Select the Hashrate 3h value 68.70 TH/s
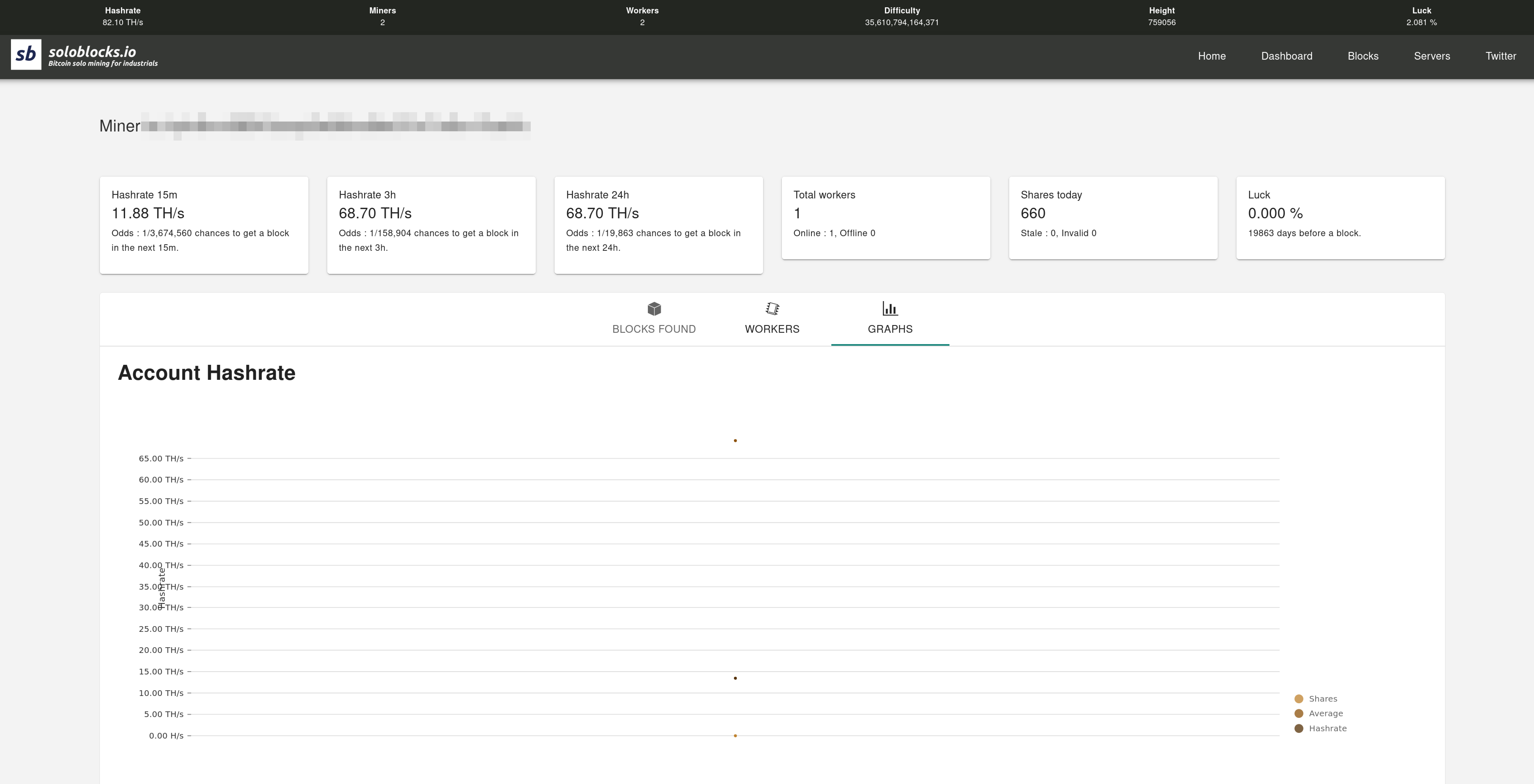 (x=375, y=213)
